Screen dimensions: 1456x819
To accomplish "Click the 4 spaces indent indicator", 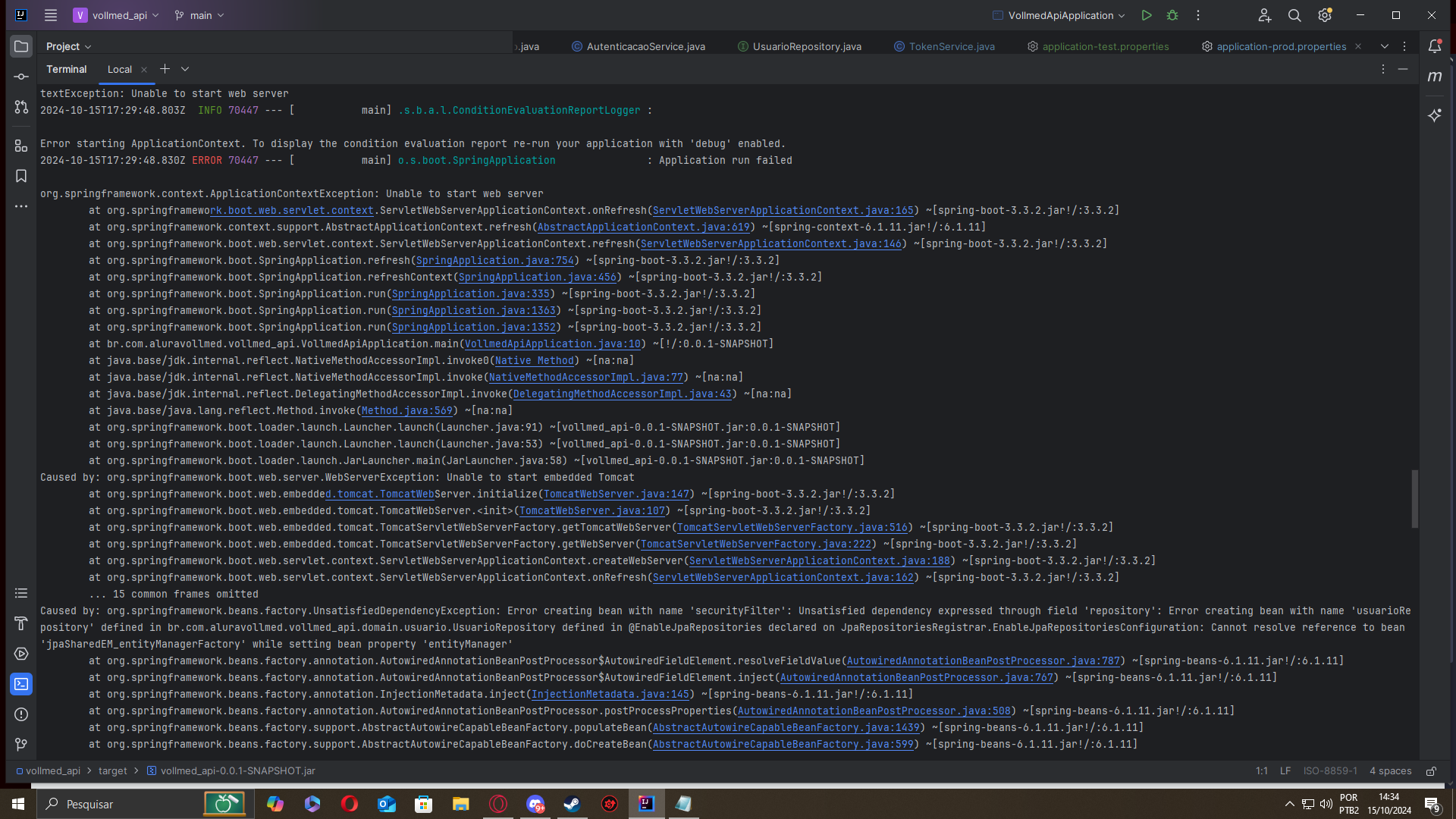I will [x=1391, y=770].
